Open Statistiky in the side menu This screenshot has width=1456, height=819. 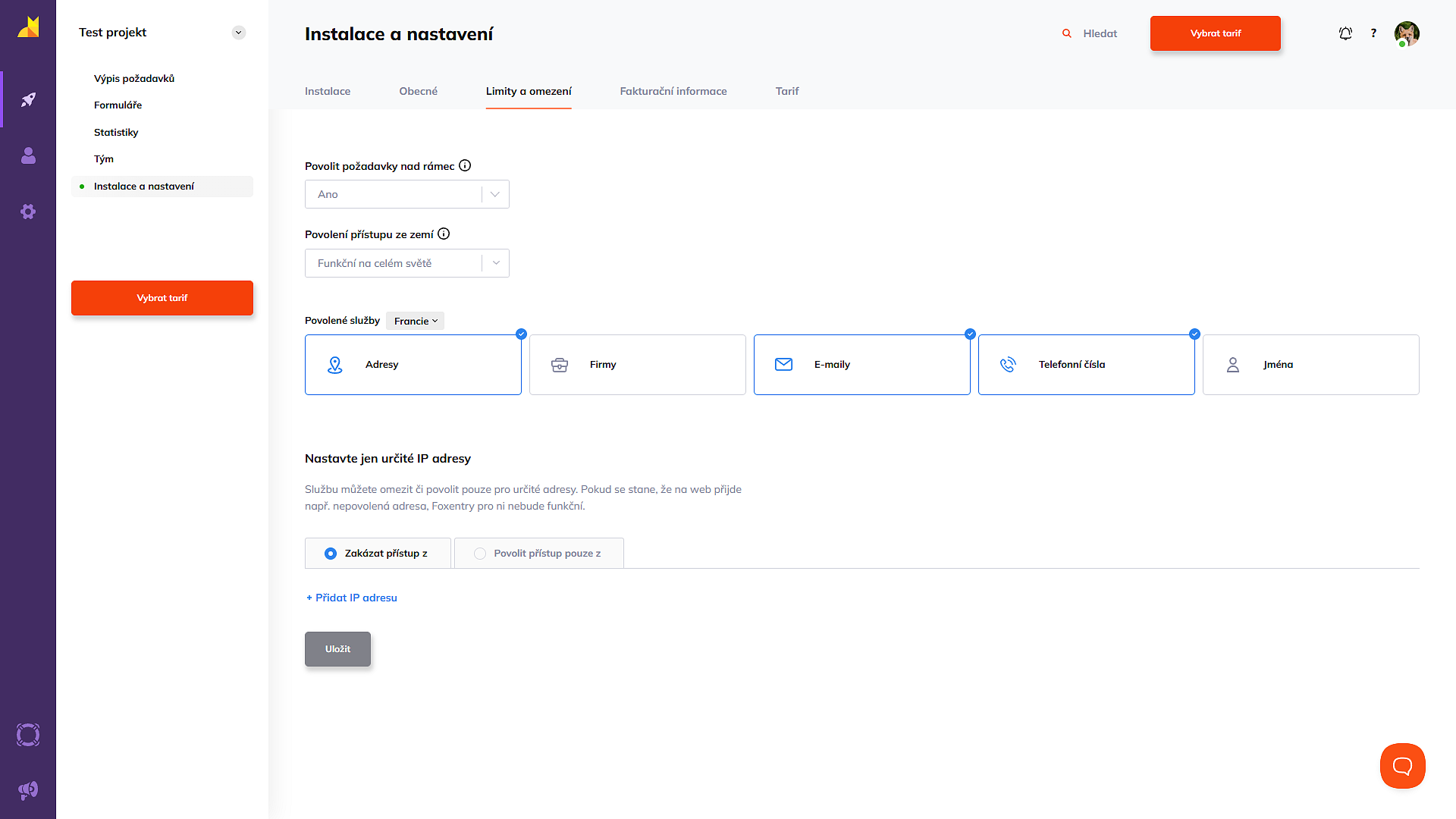point(116,132)
